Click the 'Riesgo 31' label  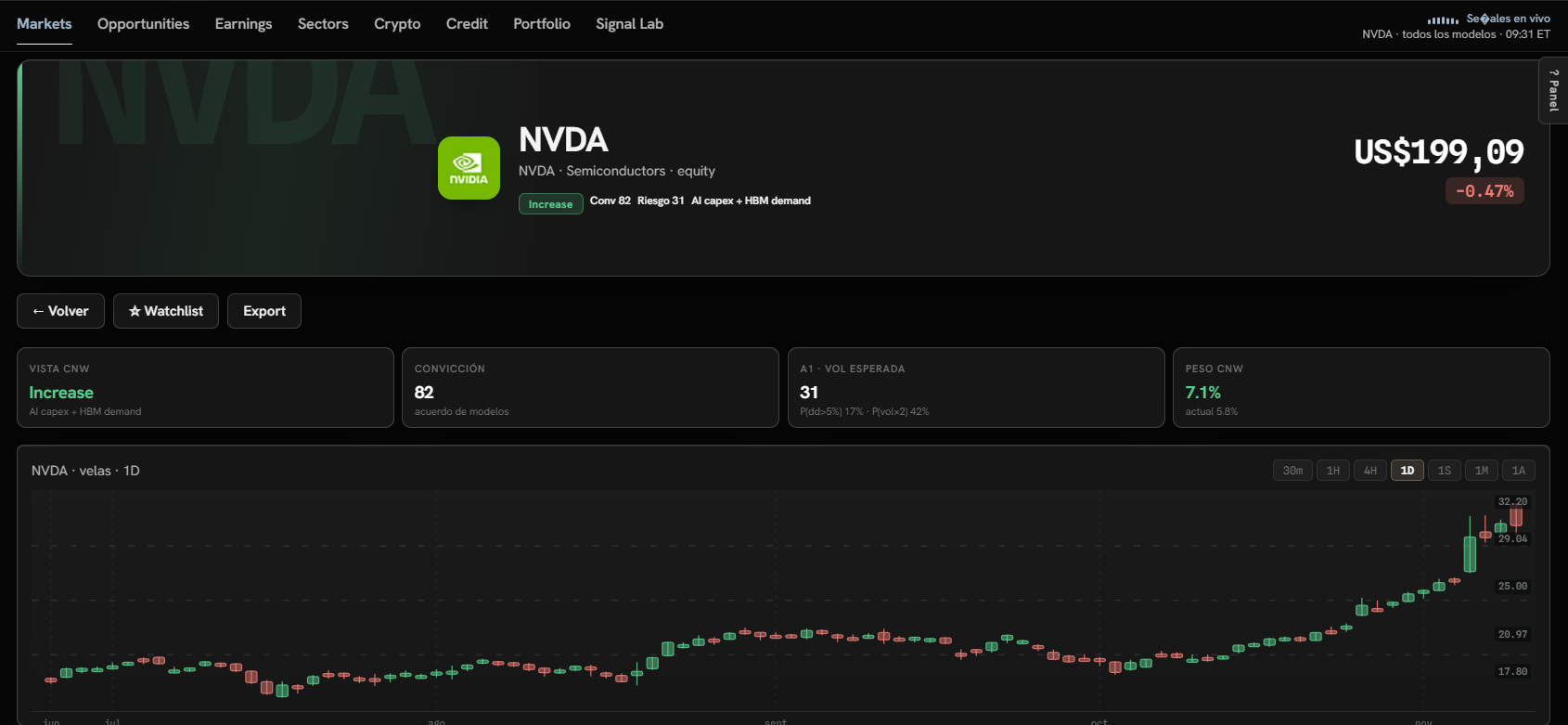coord(661,201)
